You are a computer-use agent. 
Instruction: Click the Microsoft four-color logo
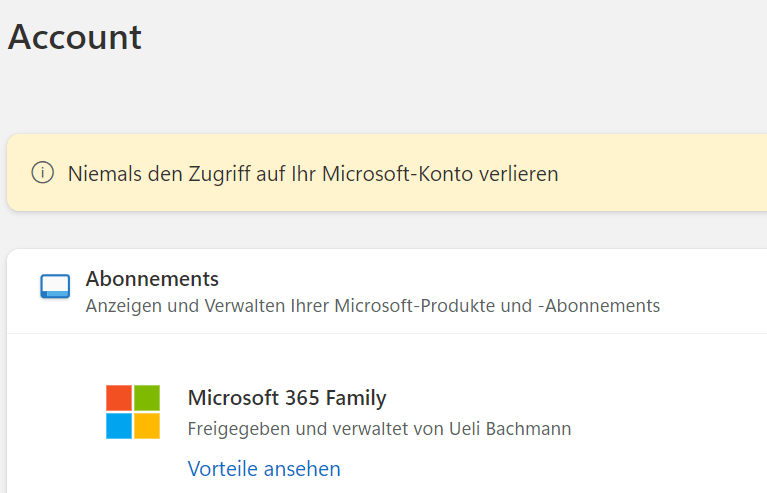[133, 412]
